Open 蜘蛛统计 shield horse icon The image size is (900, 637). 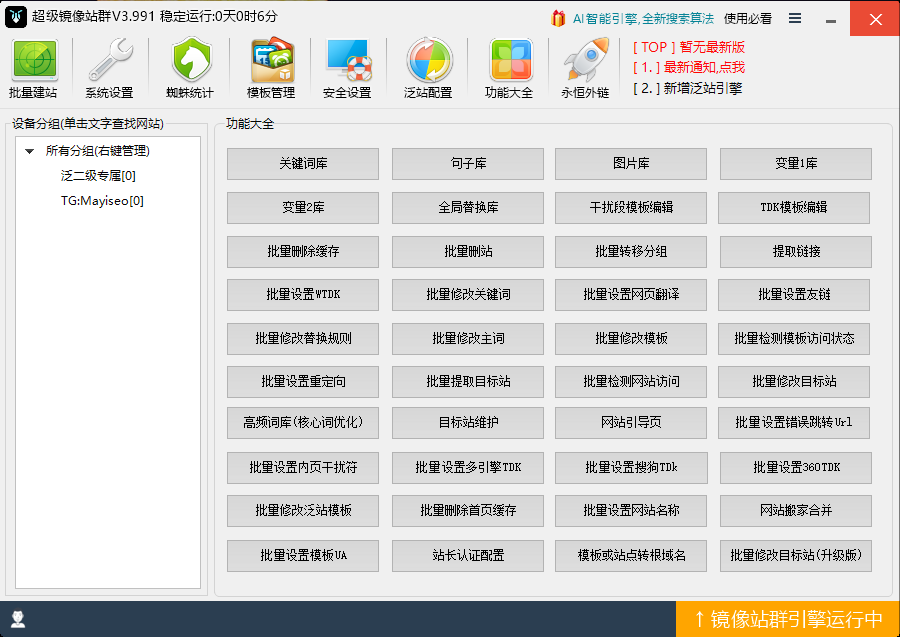coord(191,60)
